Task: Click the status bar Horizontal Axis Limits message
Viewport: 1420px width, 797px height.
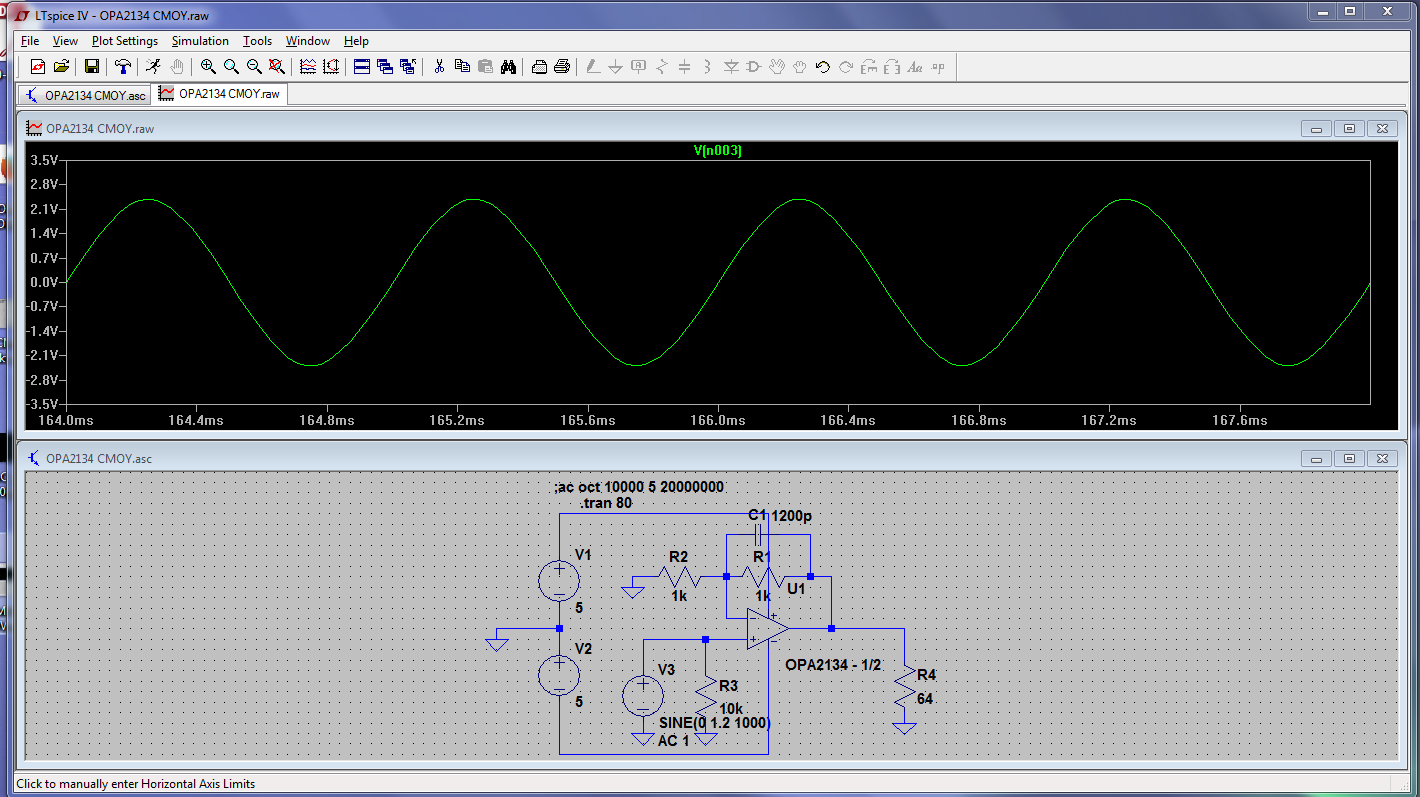Action: coord(136,784)
